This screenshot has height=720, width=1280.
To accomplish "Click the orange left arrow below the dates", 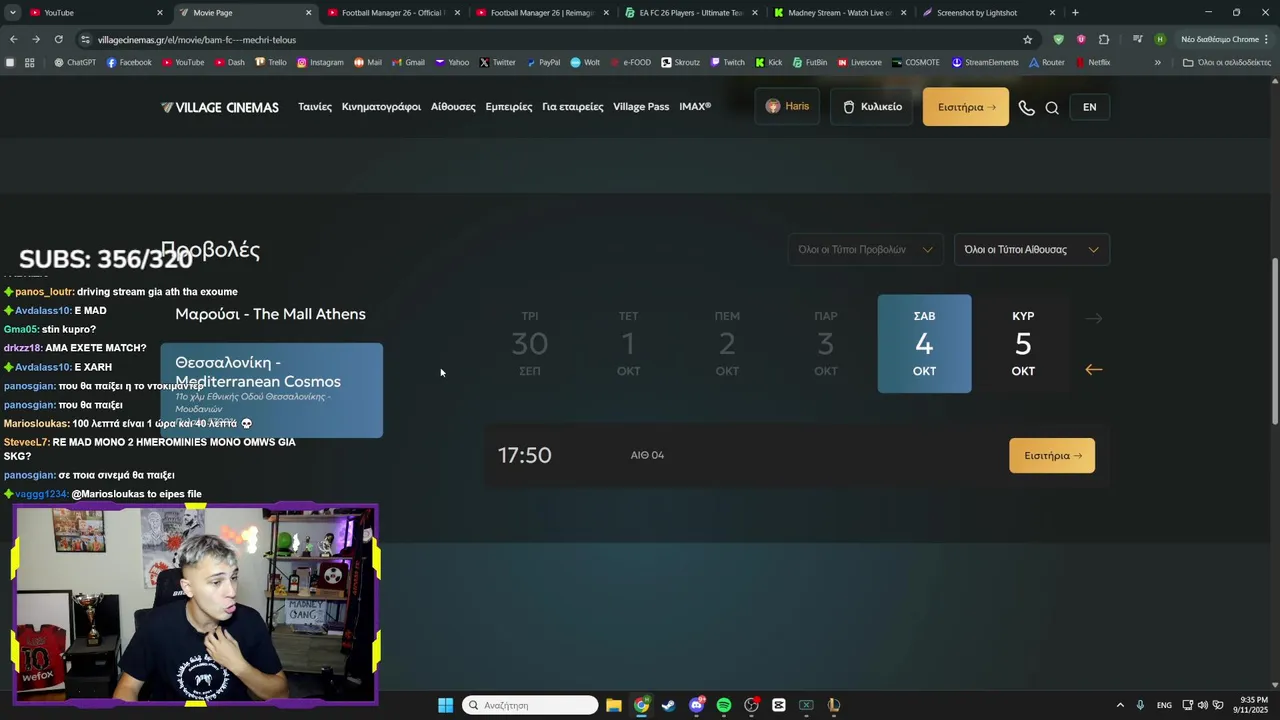I will click(1094, 370).
